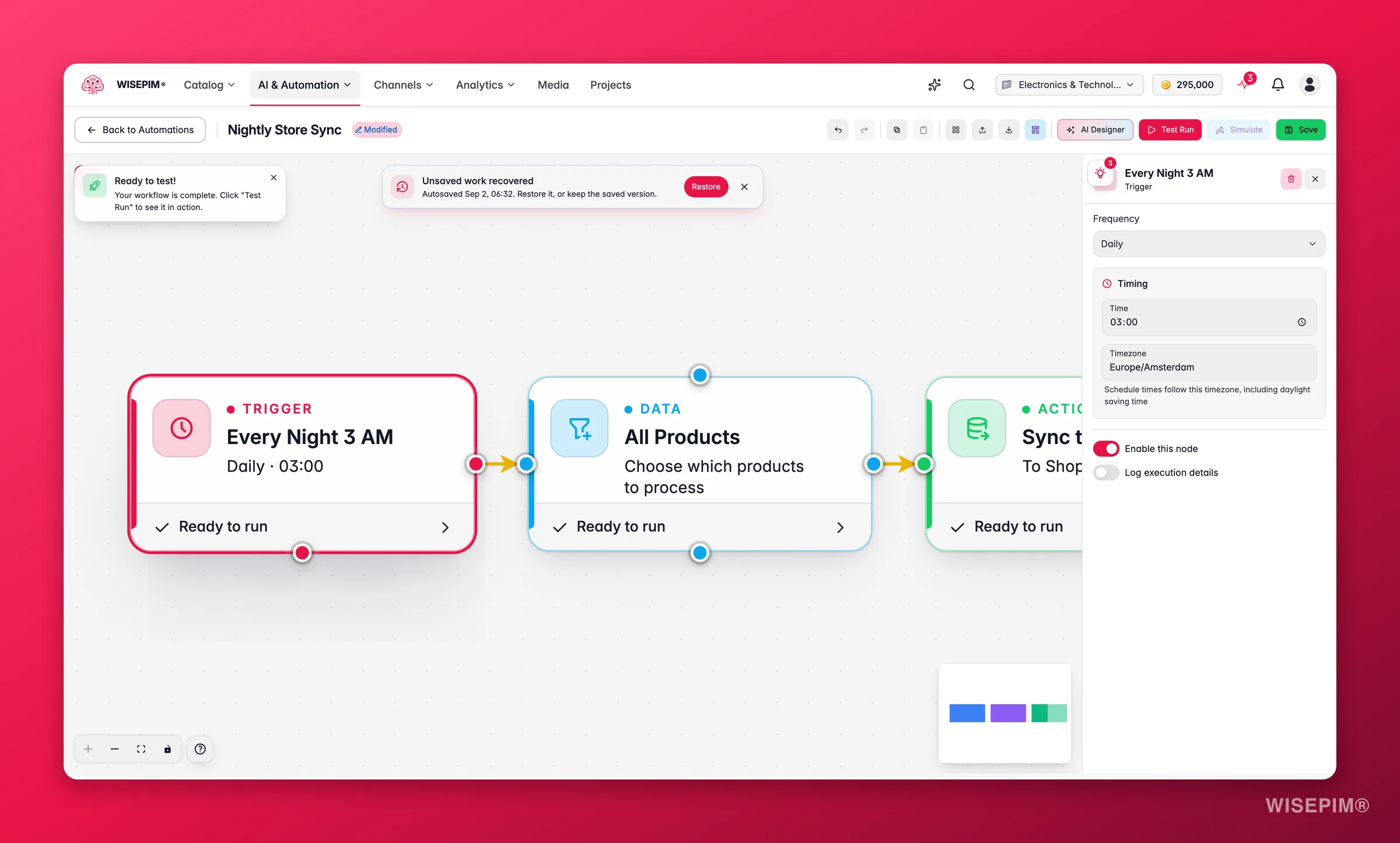Viewport: 1400px width, 843px height.
Task: Click All Products node's bottom blue handle
Action: [699, 552]
